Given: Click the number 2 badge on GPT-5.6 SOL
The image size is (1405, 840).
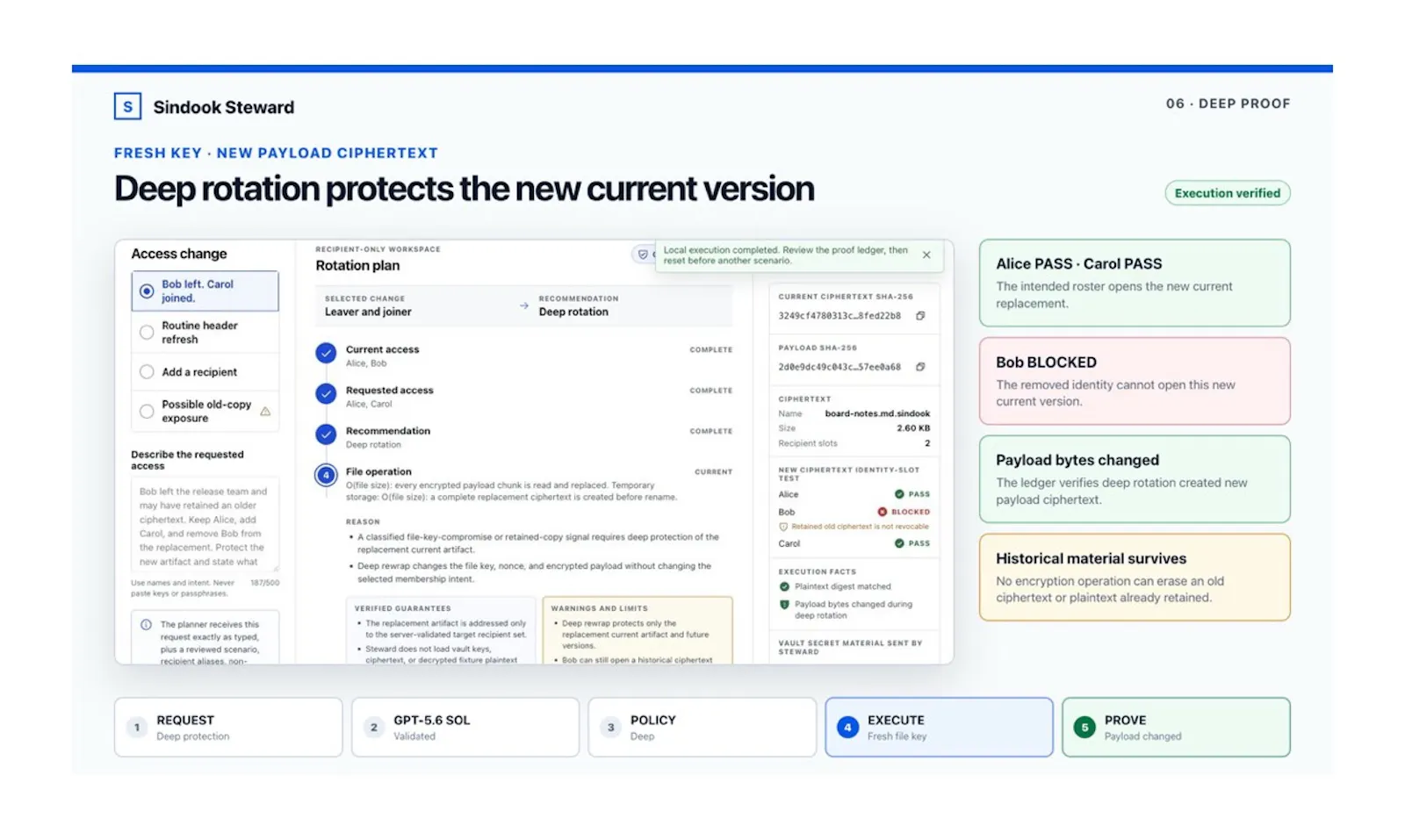Looking at the screenshot, I should (374, 728).
